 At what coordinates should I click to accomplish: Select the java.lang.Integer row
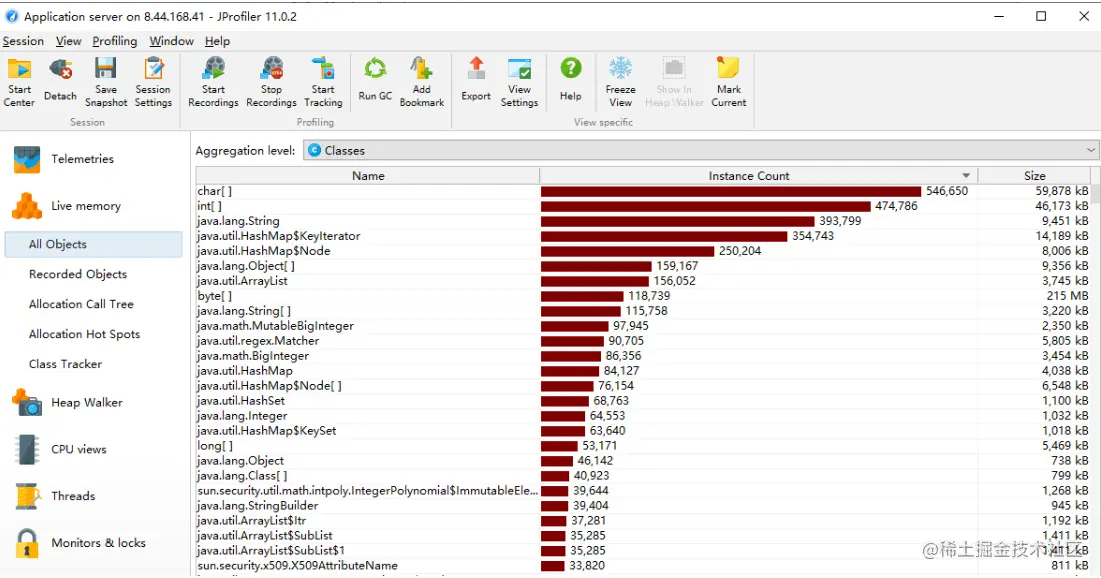tap(643, 416)
